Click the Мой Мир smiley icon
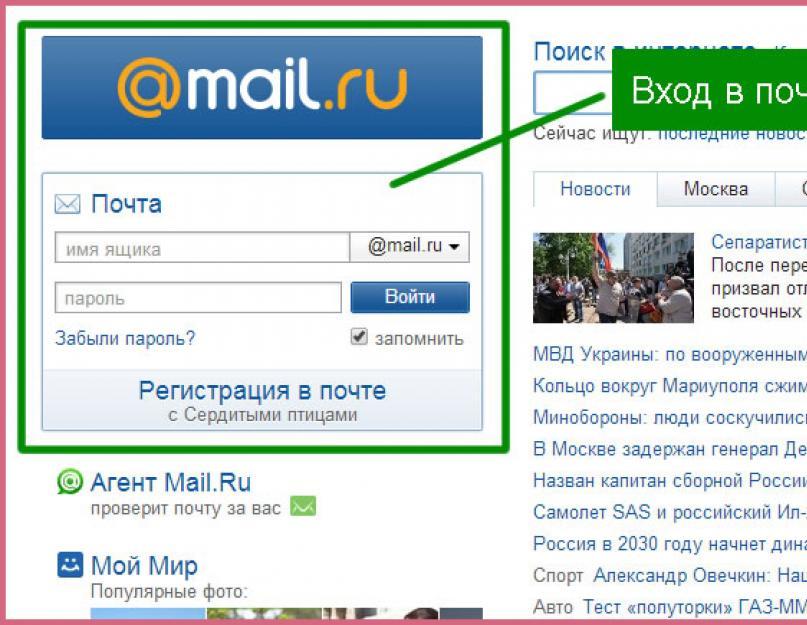The height and width of the screenshot is (625, 807). tap(70, 565)
